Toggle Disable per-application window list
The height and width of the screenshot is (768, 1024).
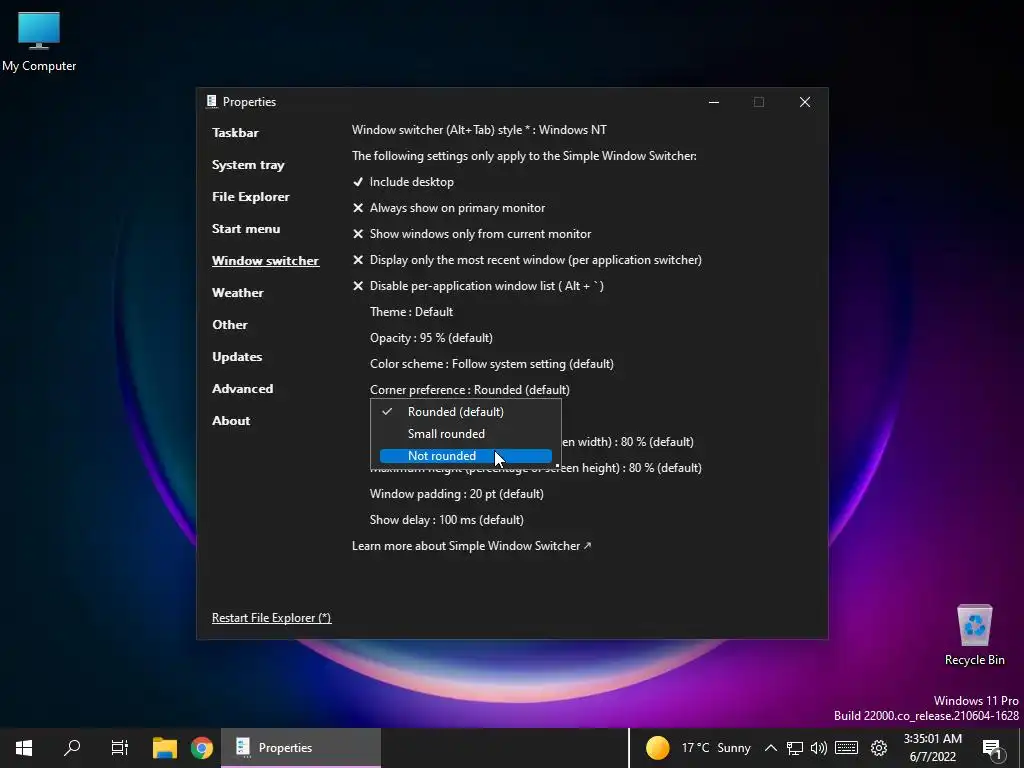click(478, 286)
